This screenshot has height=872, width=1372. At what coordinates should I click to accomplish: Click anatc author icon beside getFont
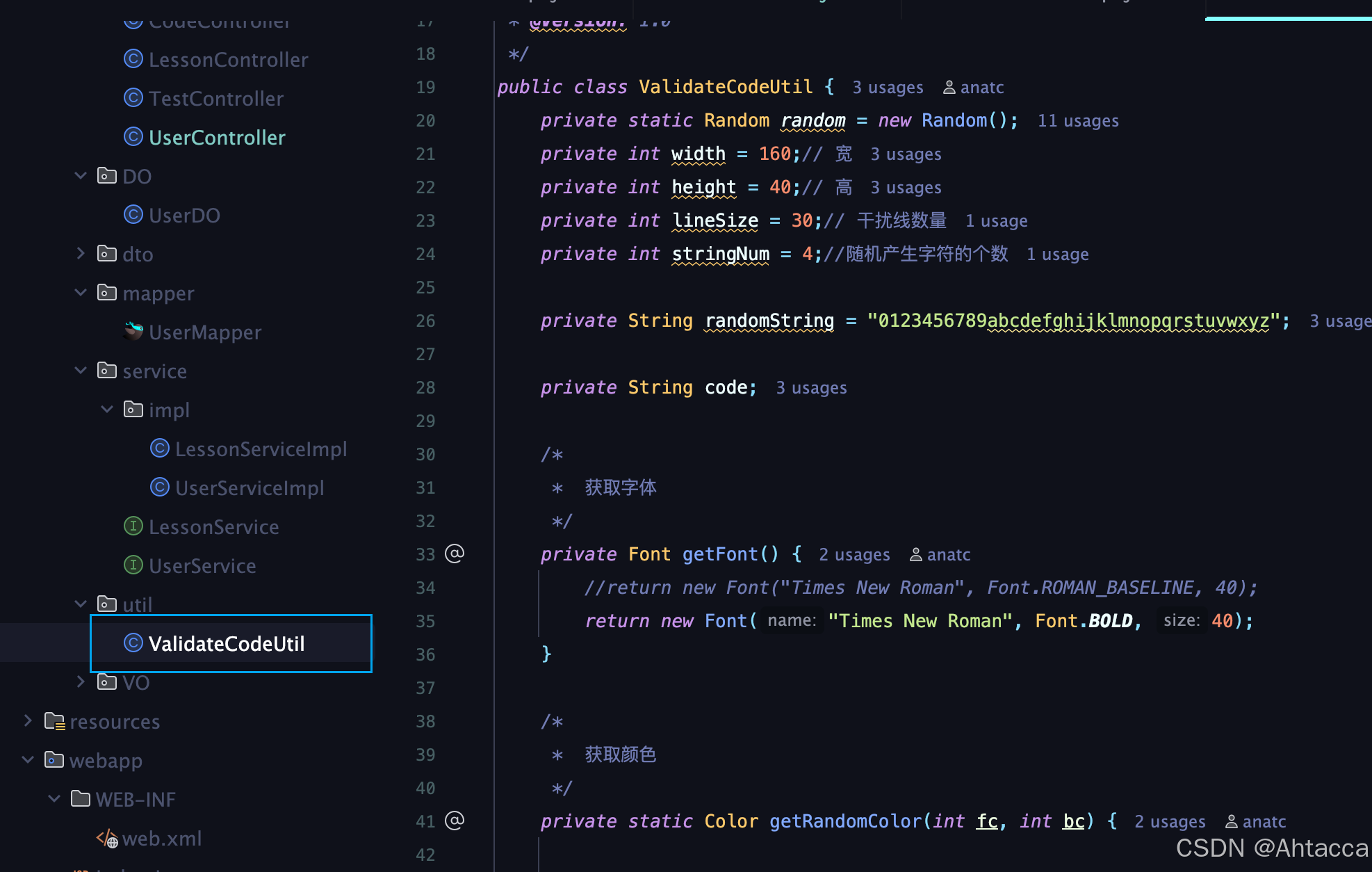tap(916, 554)
